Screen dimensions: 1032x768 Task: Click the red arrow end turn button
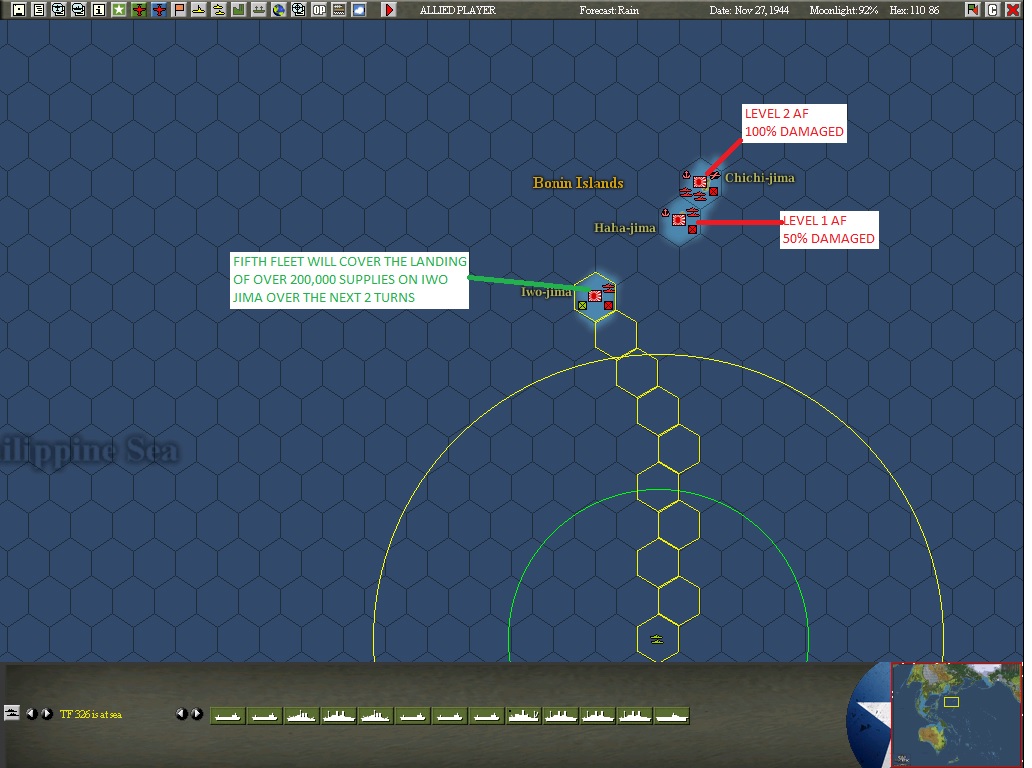[389, 10]
